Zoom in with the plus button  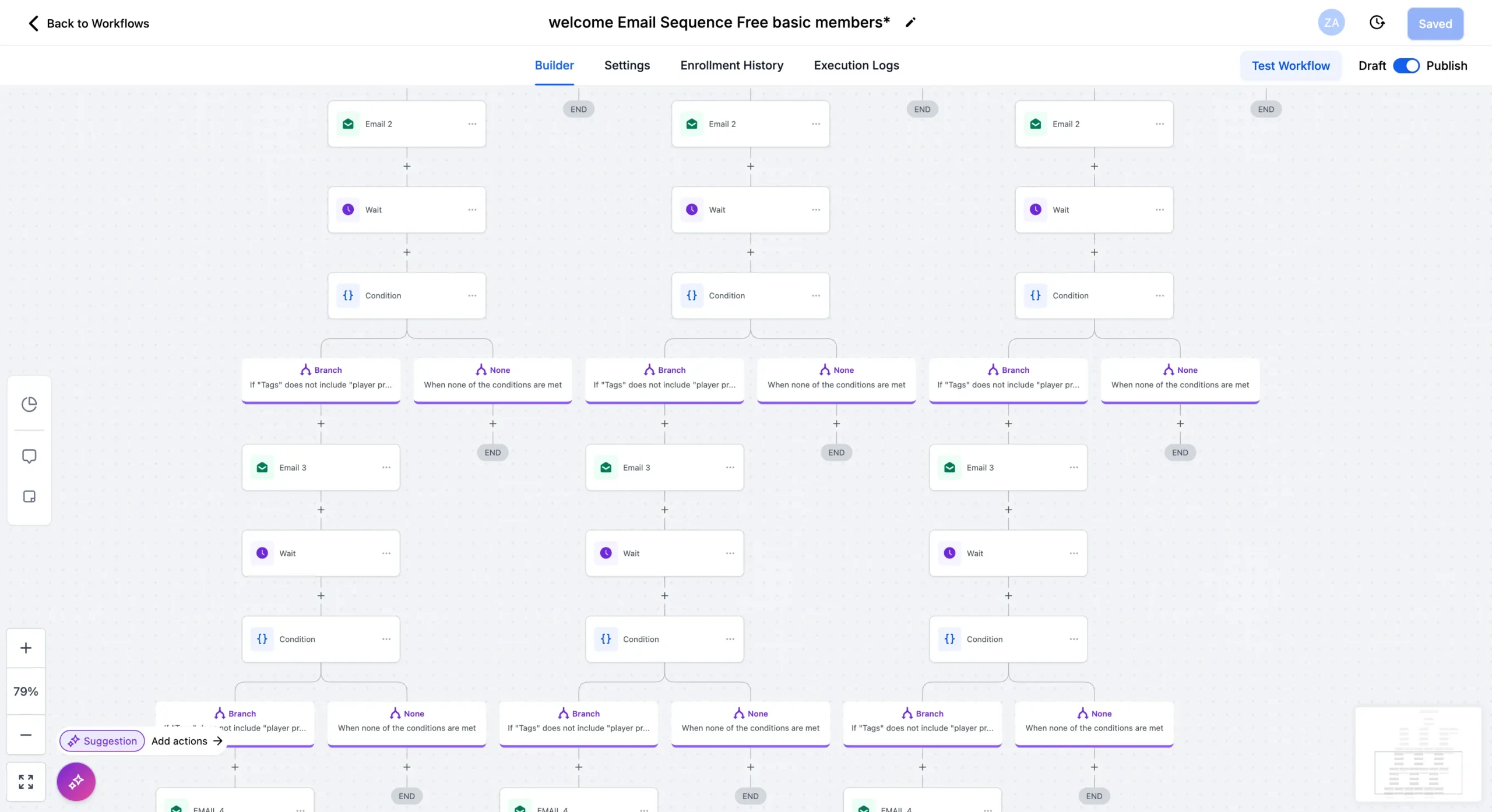point(26,648)
